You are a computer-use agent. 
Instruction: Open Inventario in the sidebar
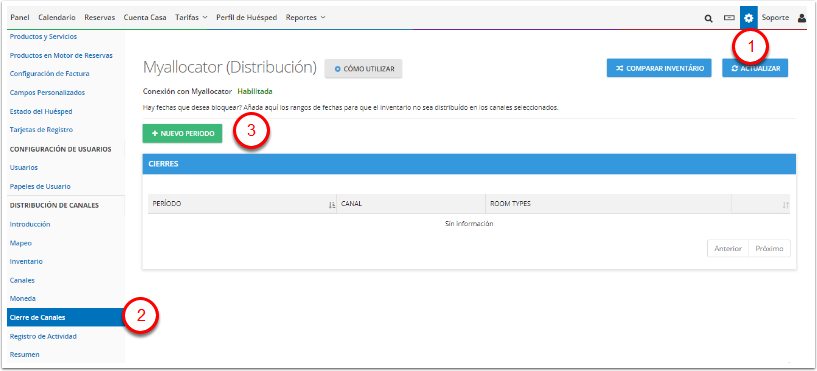click(x=26, y=262)
